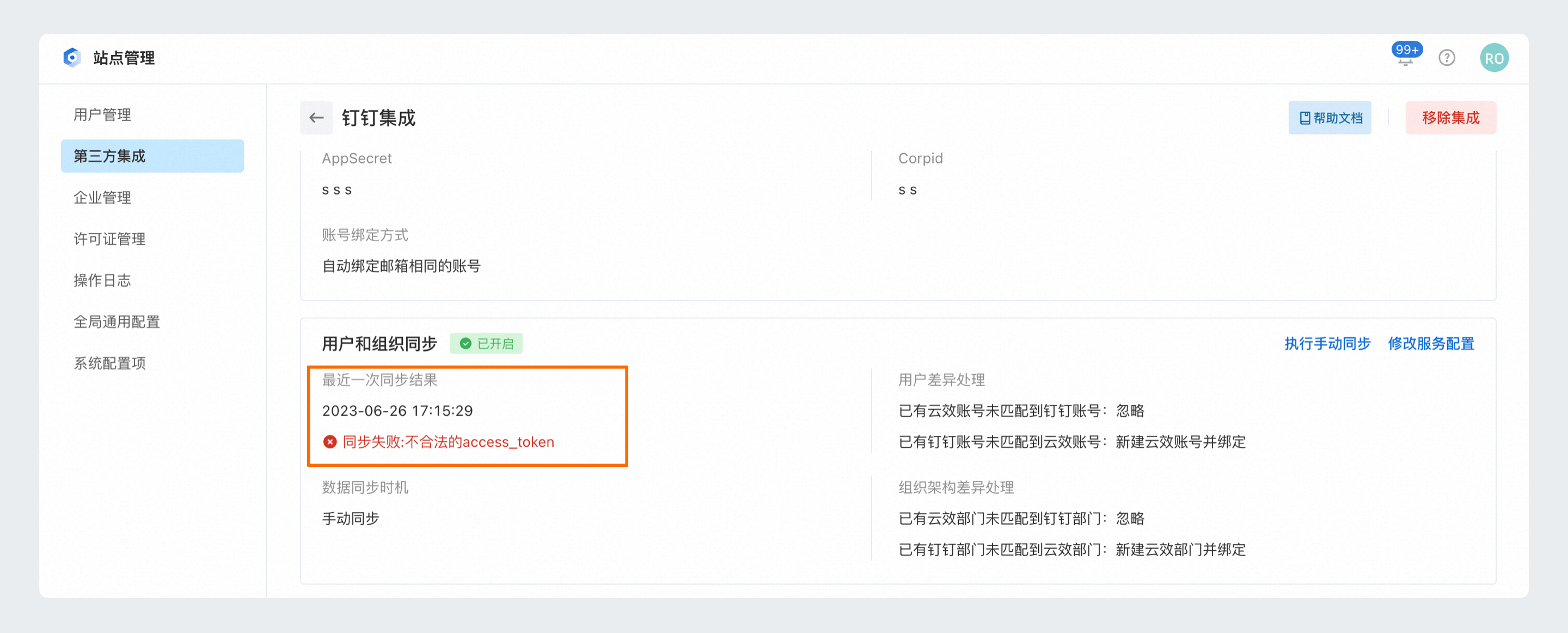
Task: Click the 用户差异处理 label
Action: coord(942,380)
